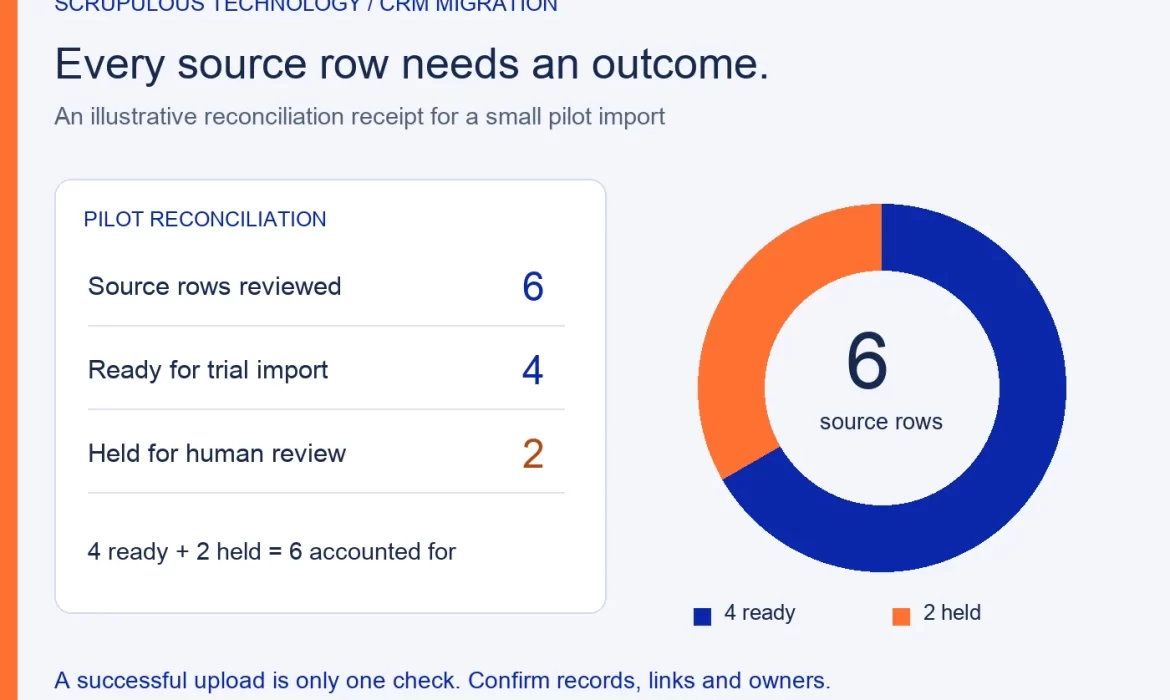
Task: Click the blue legend swatch for 4 ready
Action: pyautogui.click(x=702, y=616)
